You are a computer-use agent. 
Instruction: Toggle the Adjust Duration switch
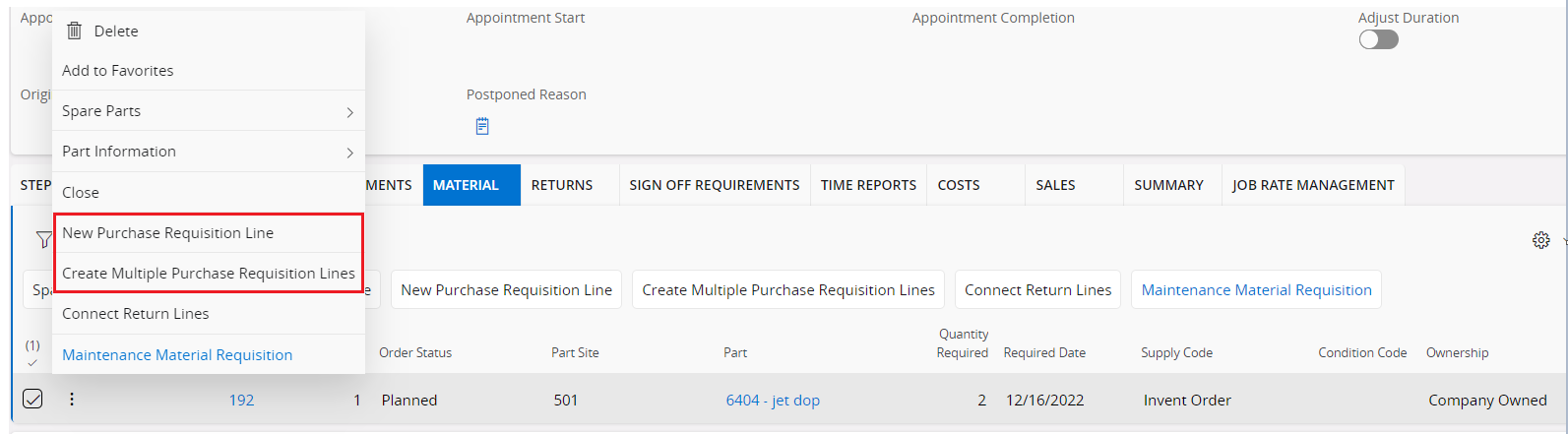point(1378,39)
